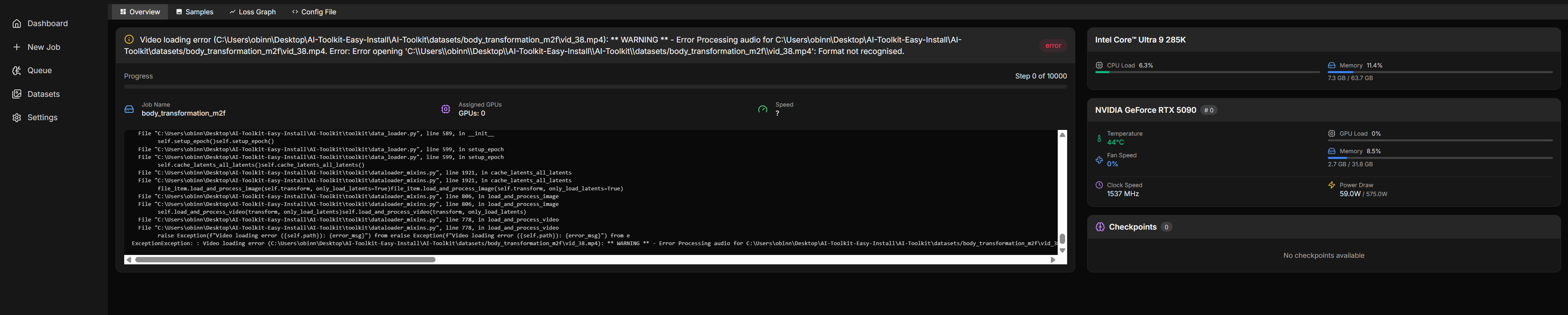The width and height of the screenshot is (1568, 315).
Task: Click the Checkpoints count badge
Action: 1166,227
